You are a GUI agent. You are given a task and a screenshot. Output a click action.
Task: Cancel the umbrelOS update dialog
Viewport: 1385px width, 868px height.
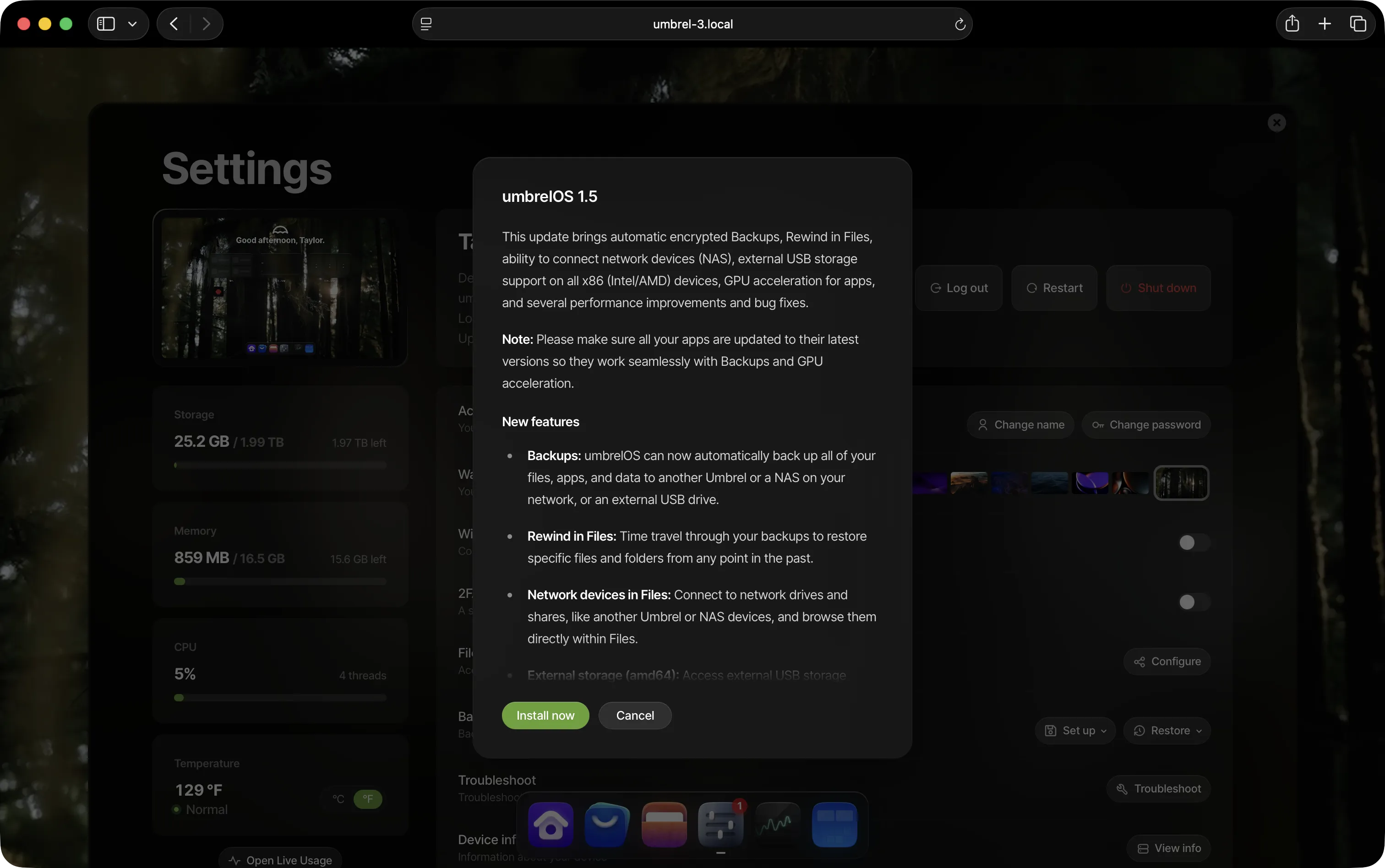click(634, 715)
